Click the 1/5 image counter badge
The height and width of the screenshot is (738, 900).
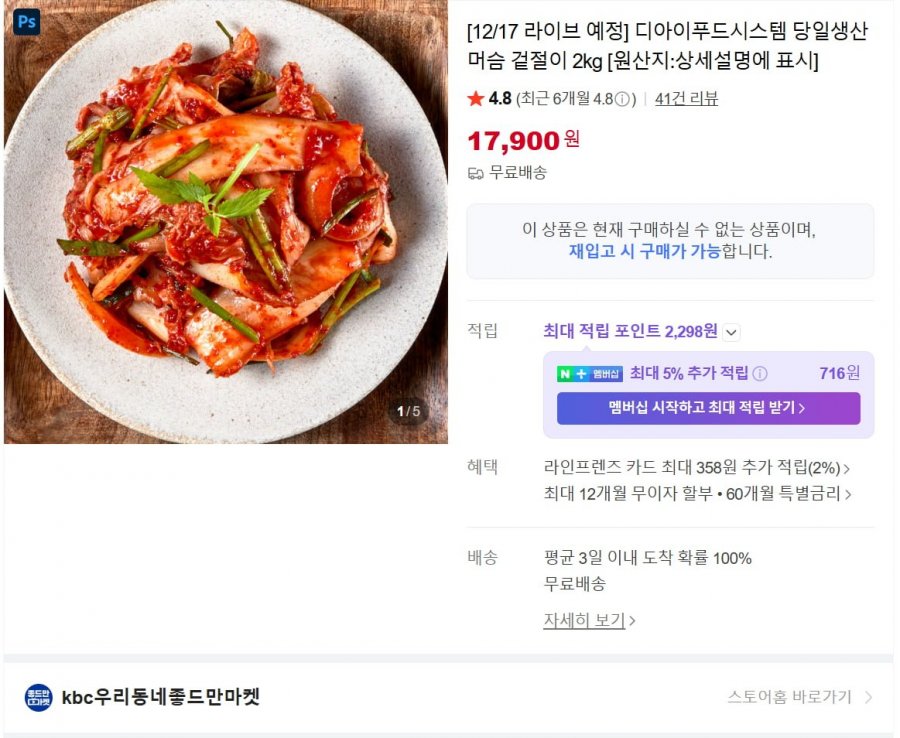(408, 411)
